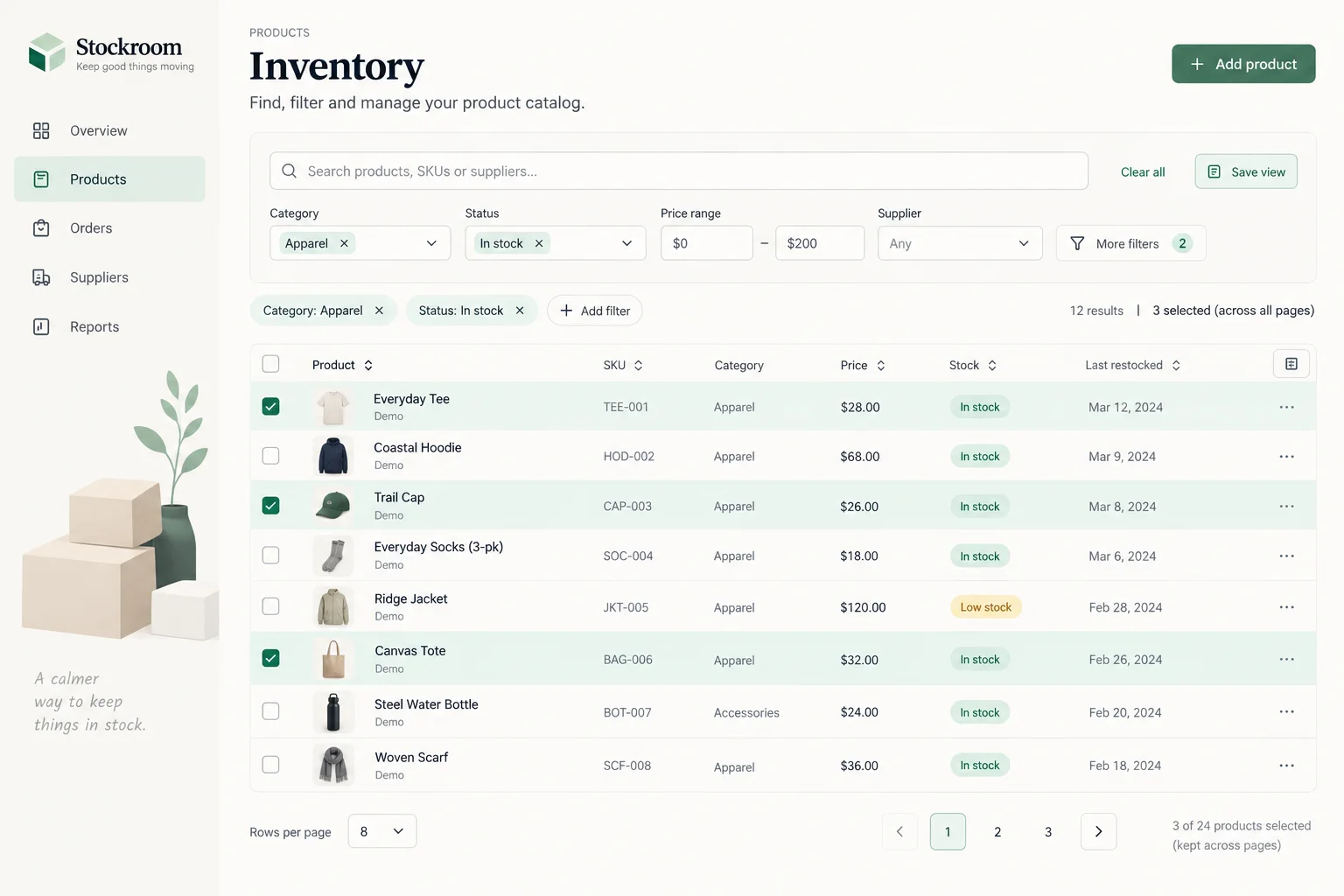Uncheck the Everyday Tee row checkbox
Screen dimensions: 1344x896
(271, 406)
